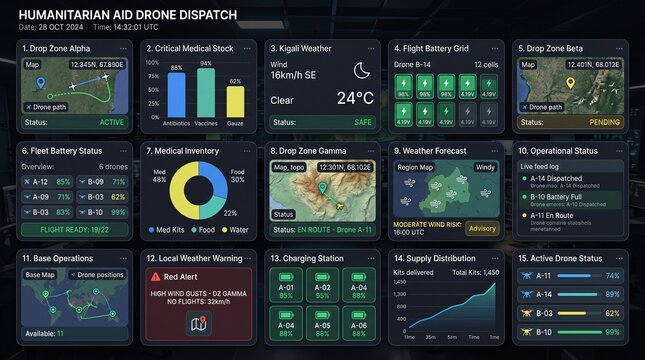Open Base Operations panel options menu
Screen dimensions: 645x360
(x=123, y=258)
